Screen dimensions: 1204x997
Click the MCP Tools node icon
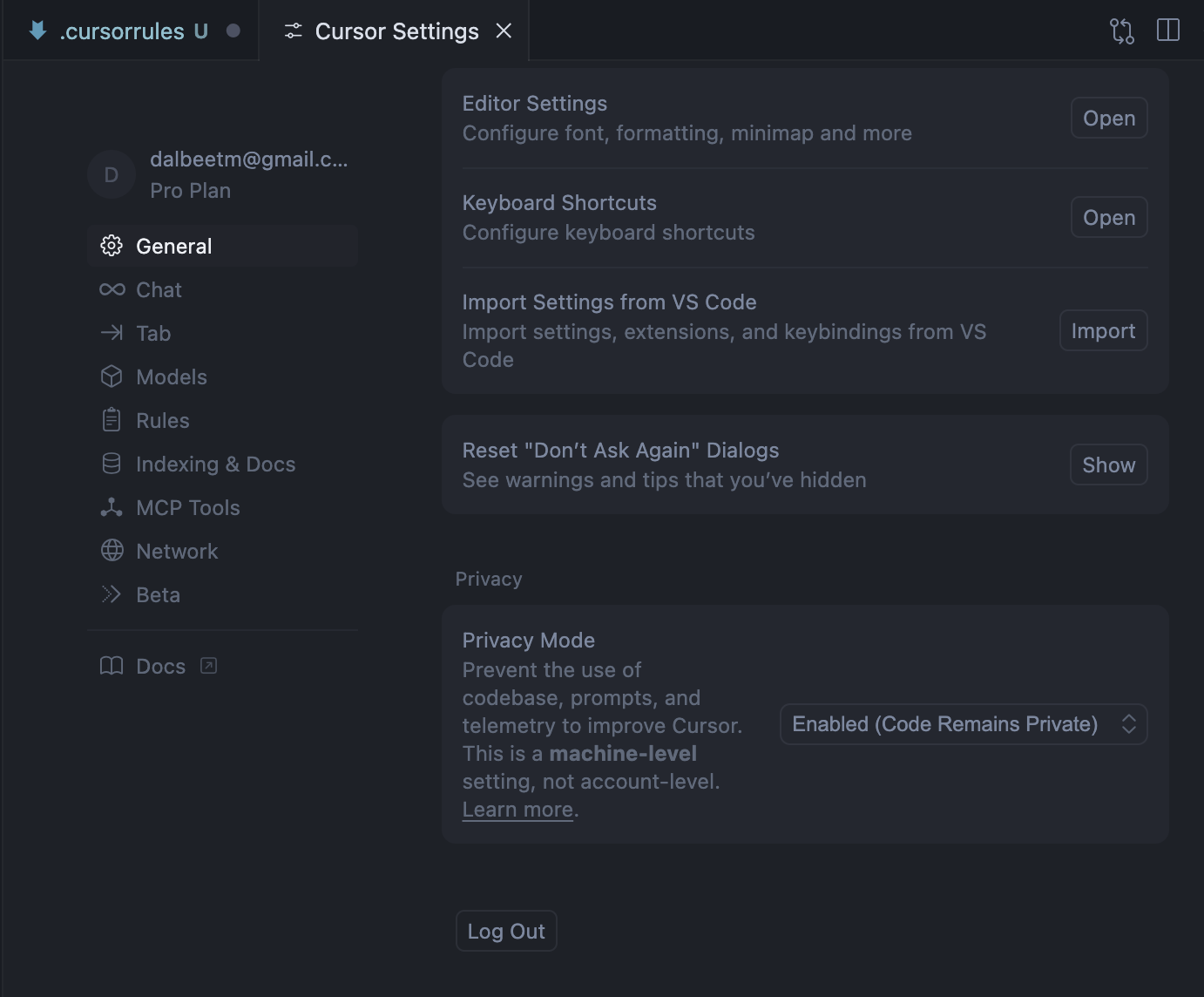click(112, 507)
